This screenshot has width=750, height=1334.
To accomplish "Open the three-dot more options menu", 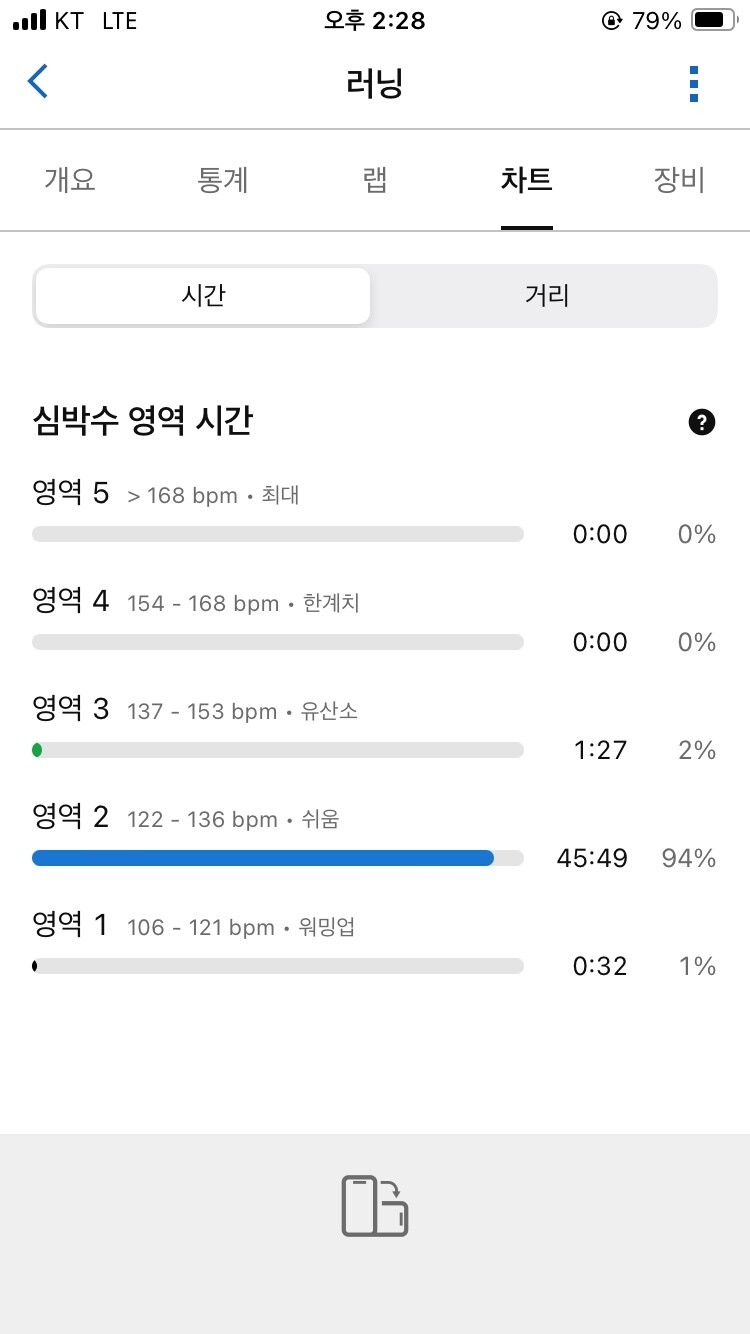I will 694,84.
